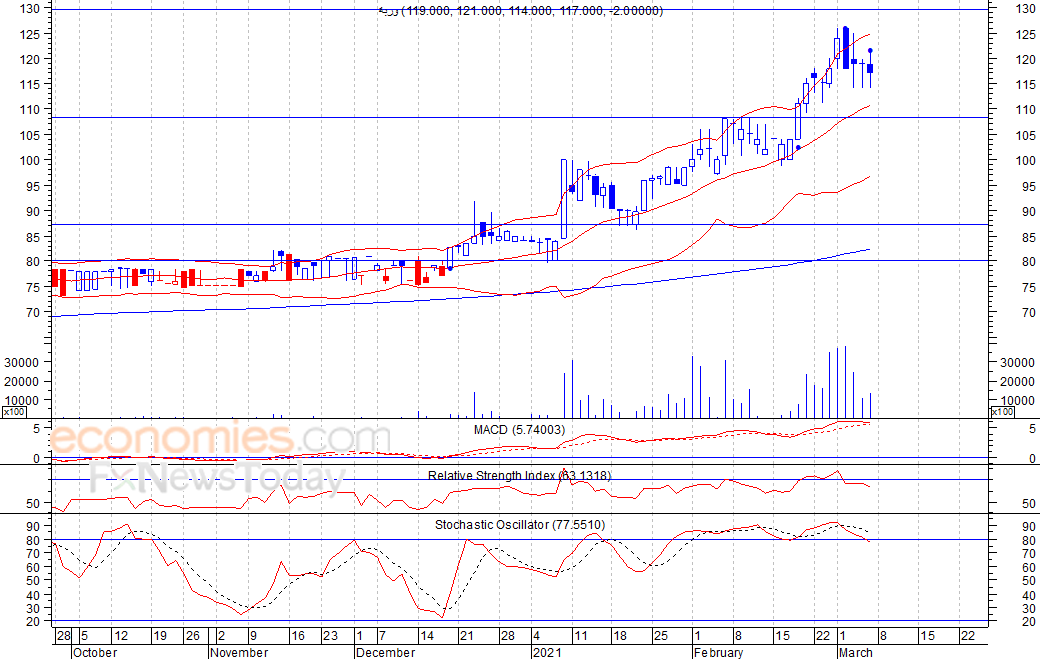The image size is (1040, 659).
Task: Click date label 25 in January 2021
Action: [661, 636]
